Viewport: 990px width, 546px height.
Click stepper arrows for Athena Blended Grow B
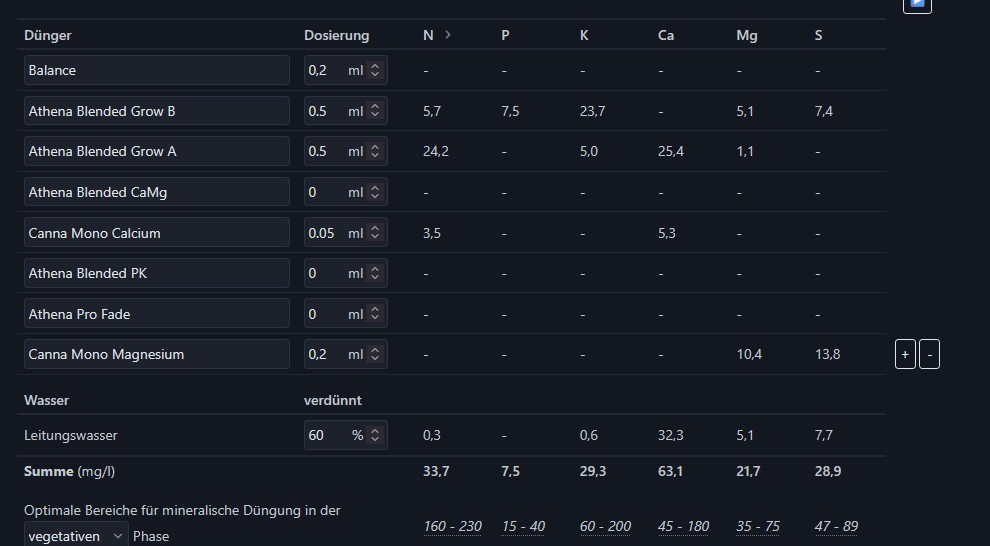click(x=375, y=111)
